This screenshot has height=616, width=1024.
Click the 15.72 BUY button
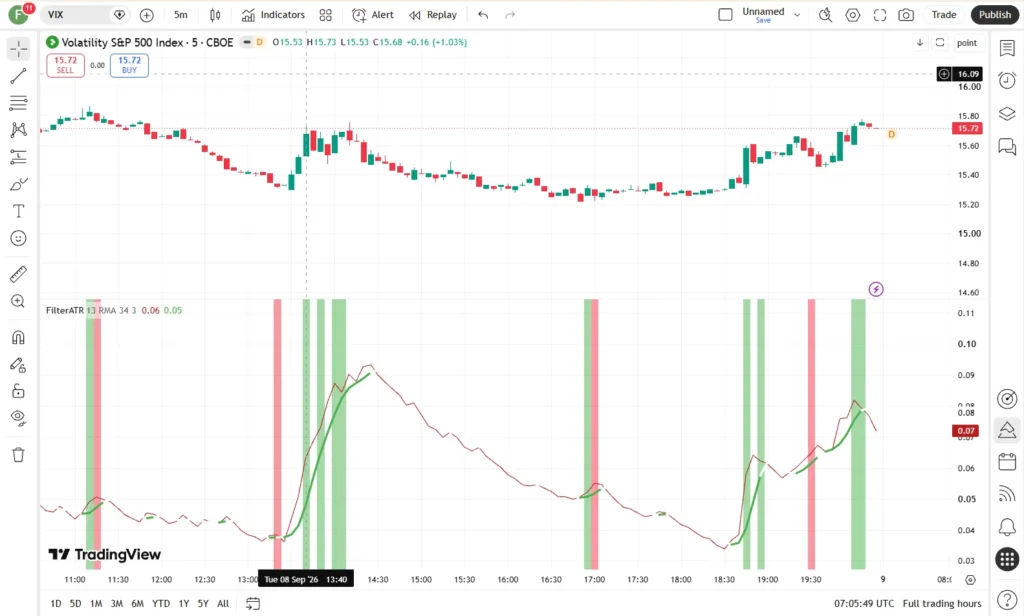pyautogui.click(x=129, y=65)
